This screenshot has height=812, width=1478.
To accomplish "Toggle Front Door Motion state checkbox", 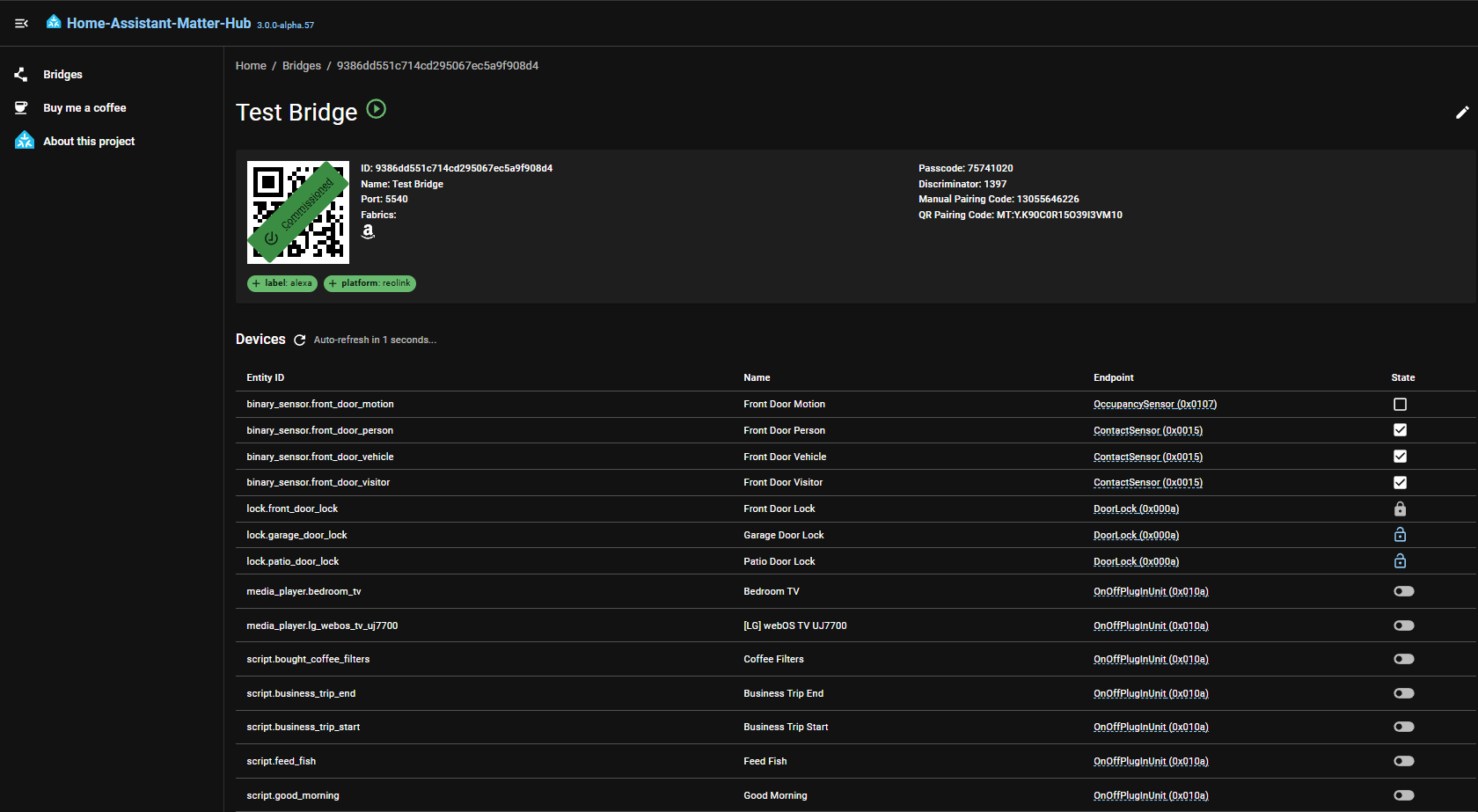I will click(1400, 405).
